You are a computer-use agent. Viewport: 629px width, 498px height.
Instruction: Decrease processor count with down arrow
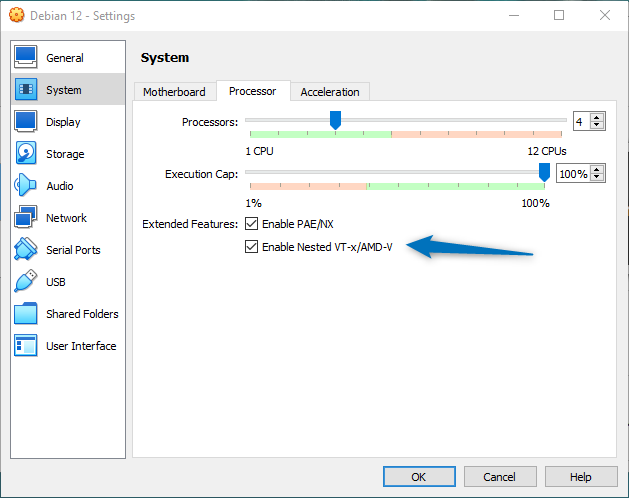(x=597, y=125)
